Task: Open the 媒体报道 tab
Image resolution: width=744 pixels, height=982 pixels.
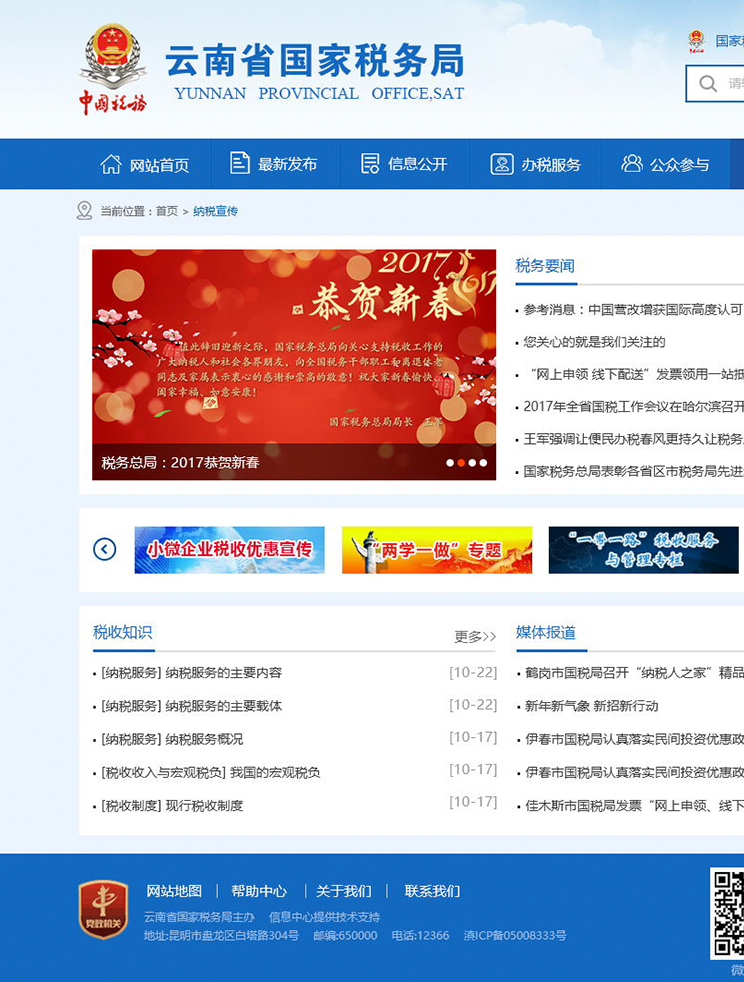Action: [546, 632]
